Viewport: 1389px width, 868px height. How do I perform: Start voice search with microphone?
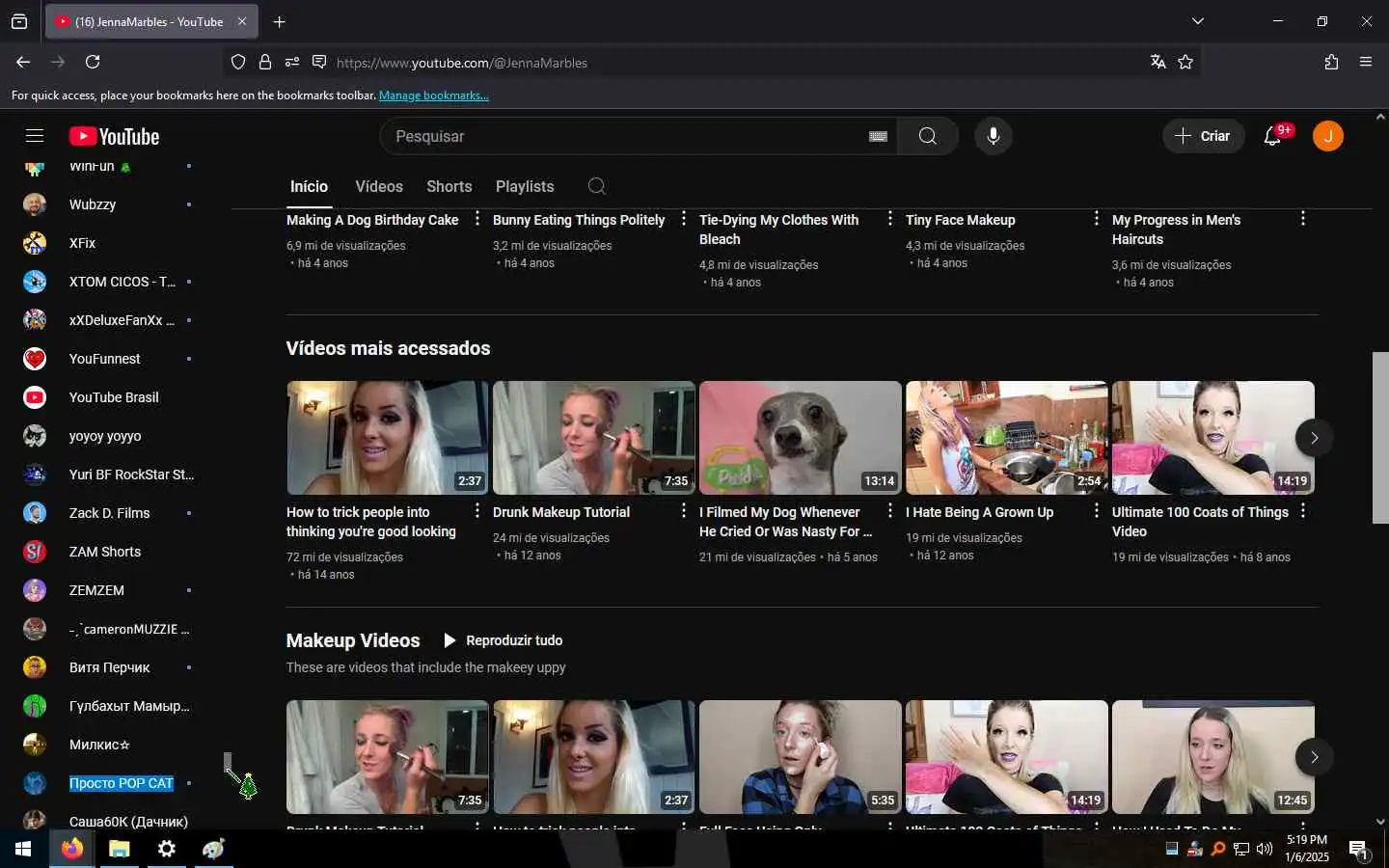click(994, 136)
